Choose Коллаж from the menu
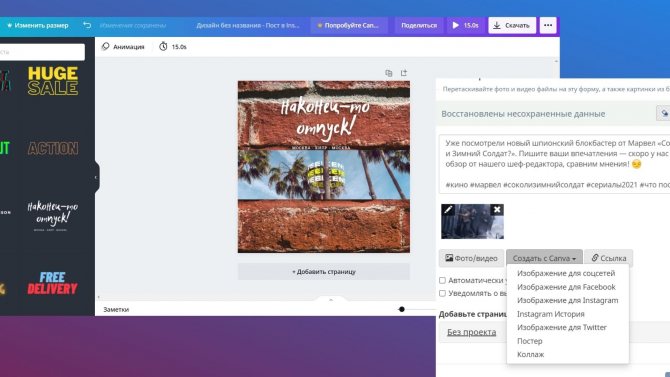Image resolution: width=670 pixels, height=377 pixels. [530, 354]
